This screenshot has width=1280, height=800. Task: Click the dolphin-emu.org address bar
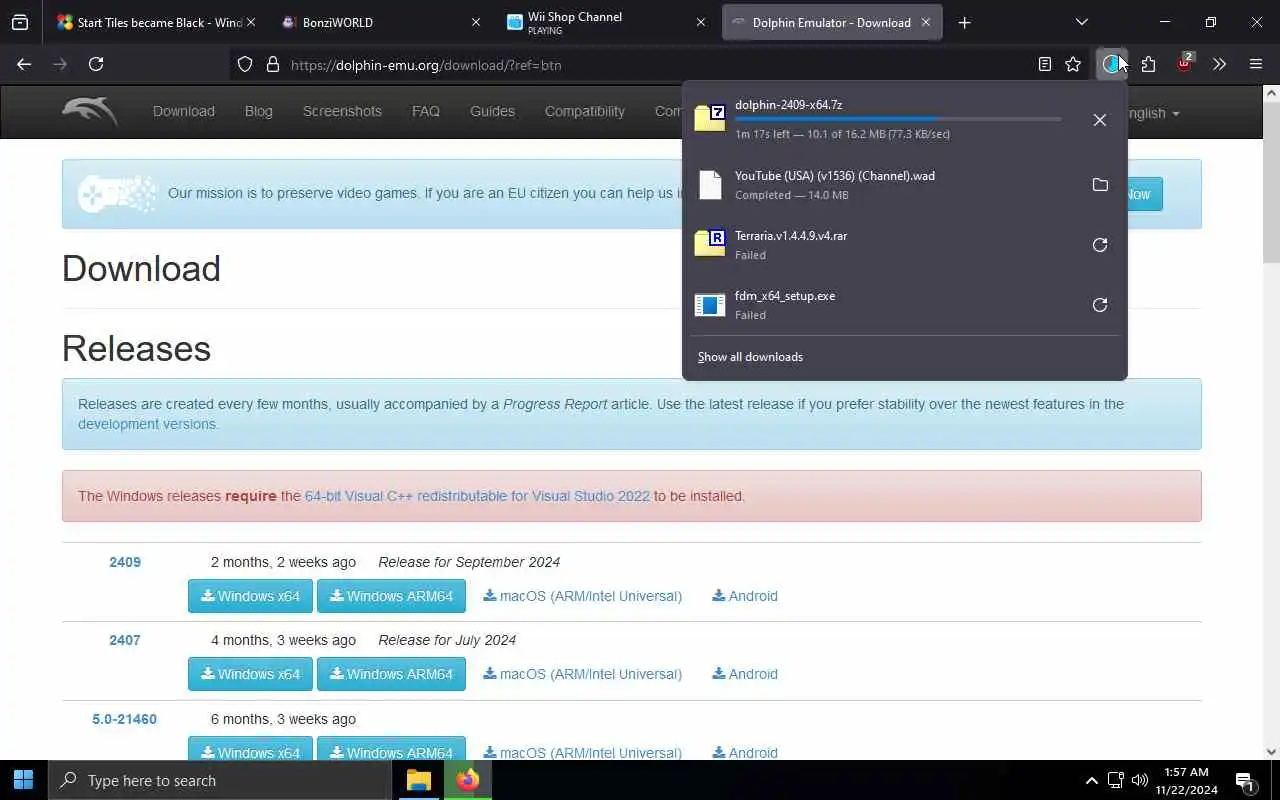click(640, 65)
